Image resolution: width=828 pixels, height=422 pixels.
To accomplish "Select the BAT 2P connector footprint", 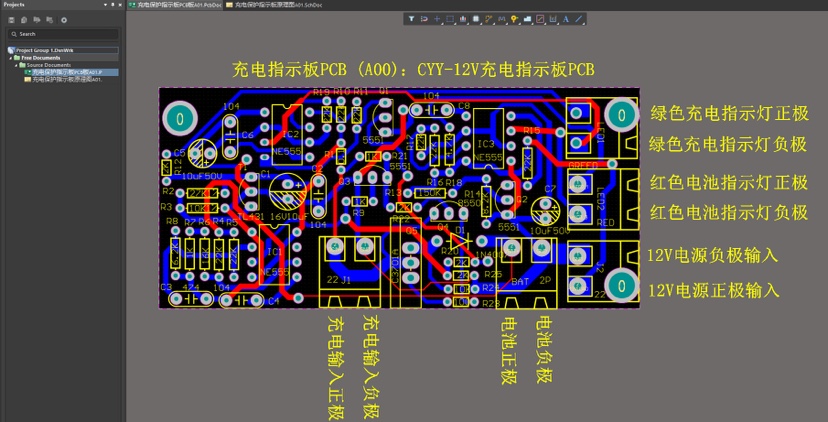I will [x=526, y=273].
